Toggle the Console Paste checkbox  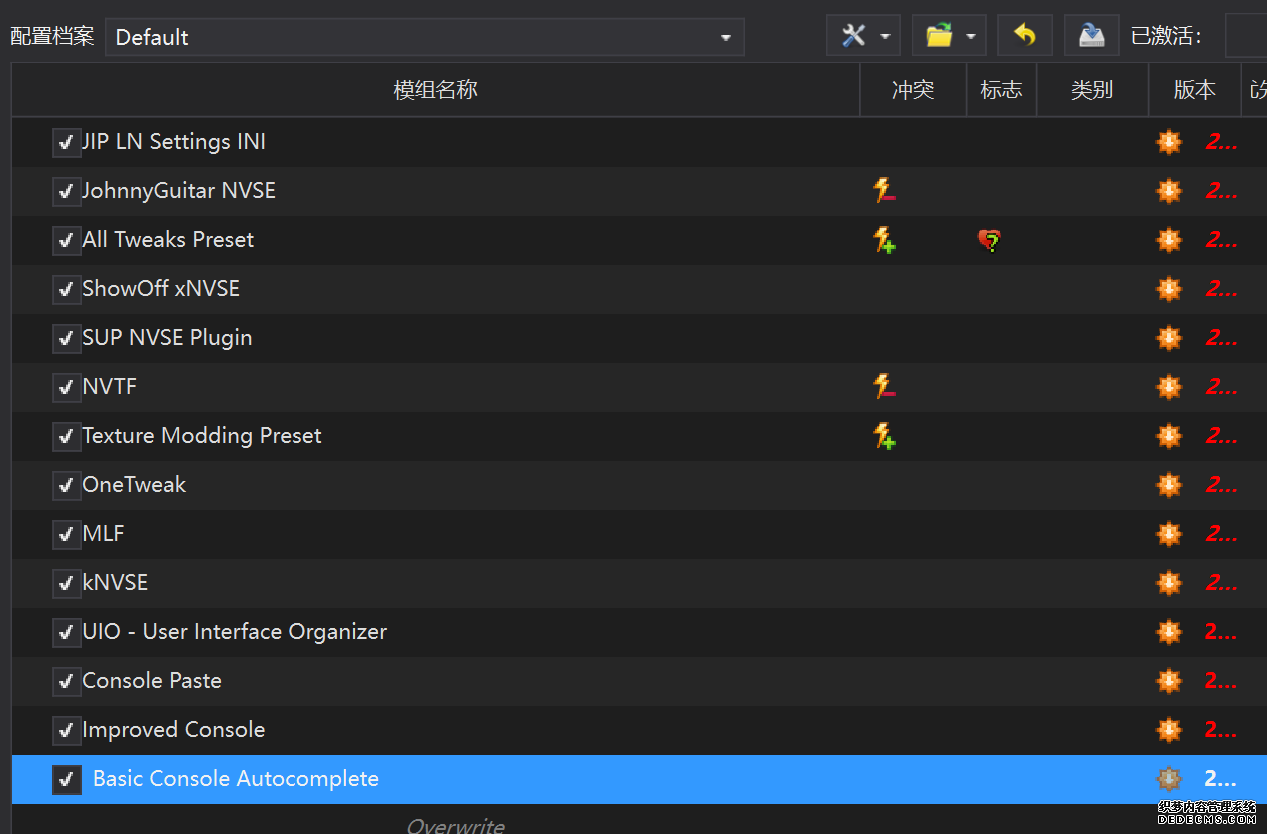click(66, 681)
